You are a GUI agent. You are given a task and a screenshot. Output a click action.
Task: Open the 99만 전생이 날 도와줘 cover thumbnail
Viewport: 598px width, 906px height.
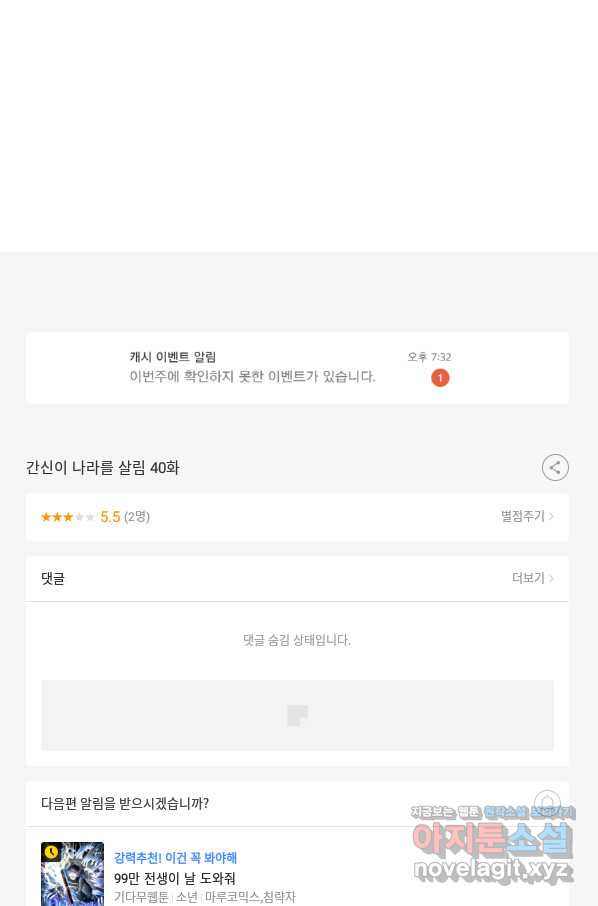point(72,874)
